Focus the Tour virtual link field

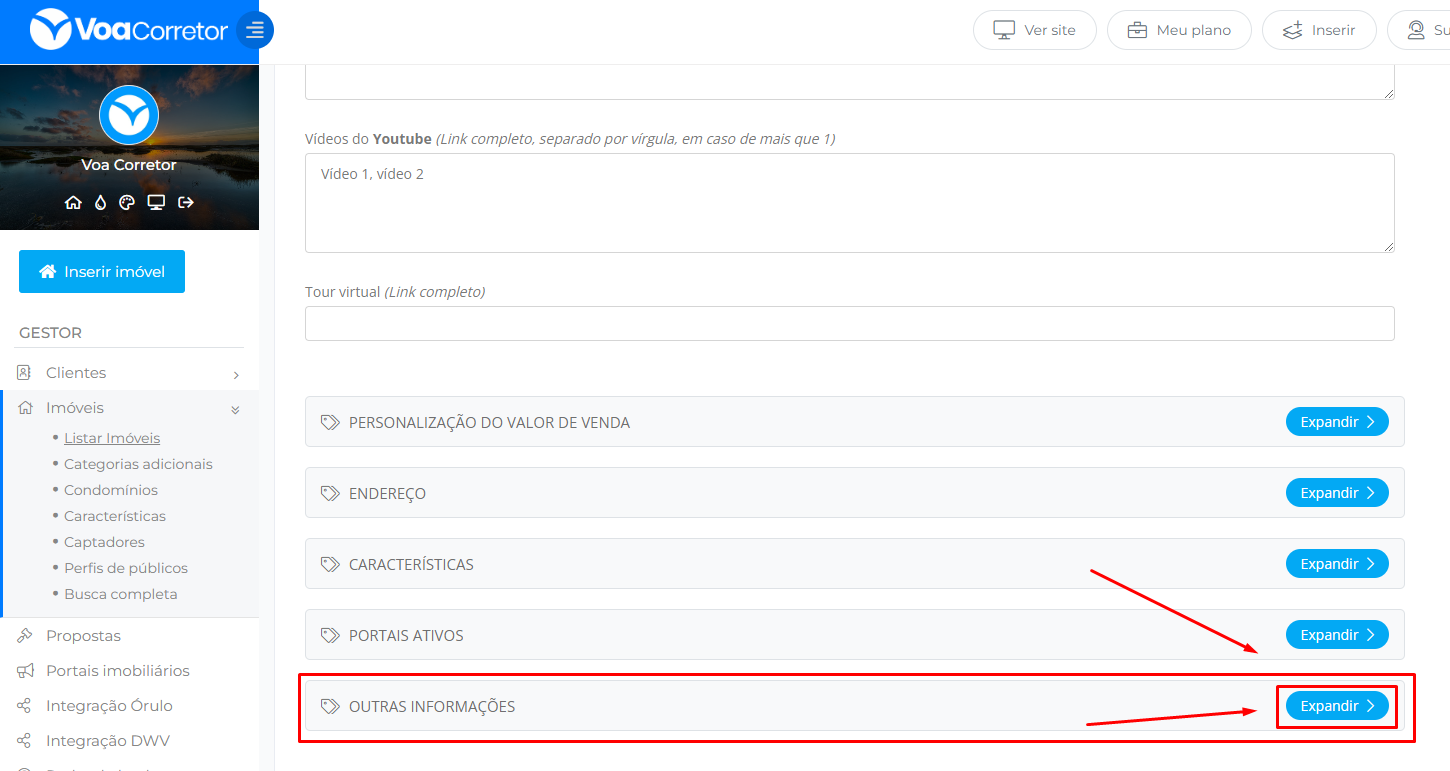coord(849,323)
